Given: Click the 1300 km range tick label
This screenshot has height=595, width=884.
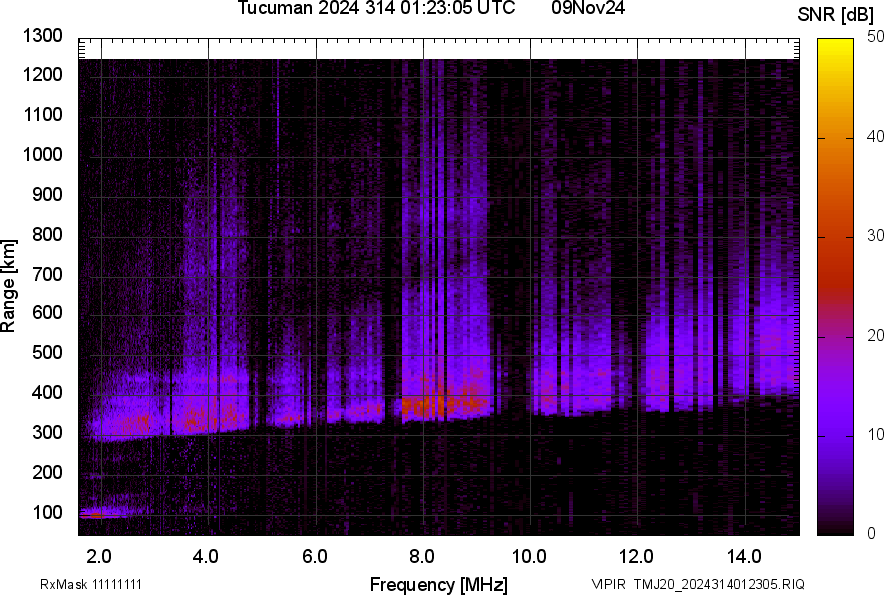Looking at the screenshot, I should click(x=44, y=36).
